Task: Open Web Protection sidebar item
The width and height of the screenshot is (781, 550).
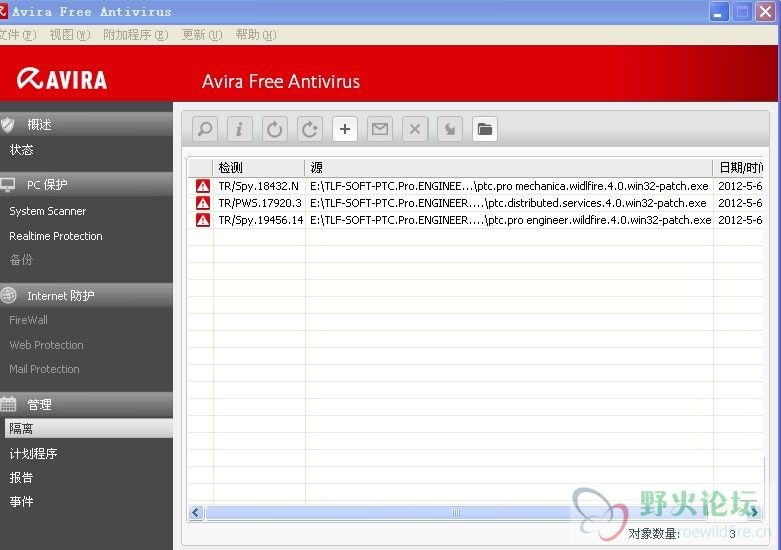Action: click(x=46, y=345)
